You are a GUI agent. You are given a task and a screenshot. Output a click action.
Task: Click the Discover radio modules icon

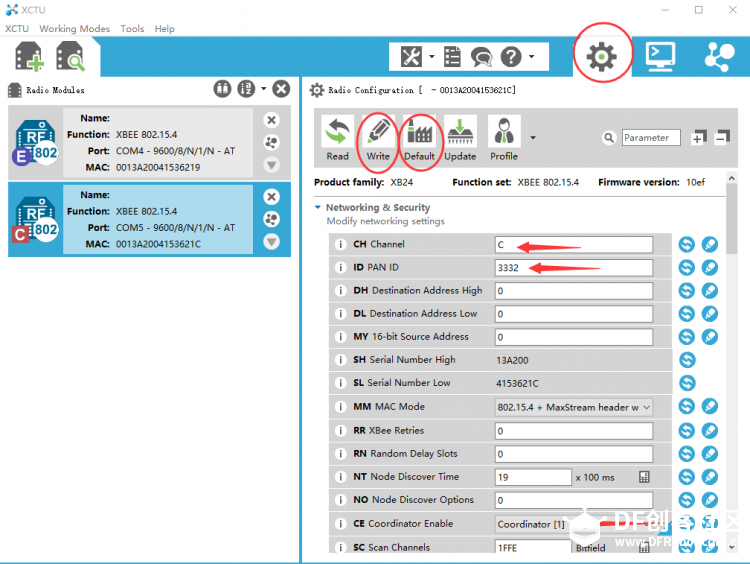[x=70, y=56]
